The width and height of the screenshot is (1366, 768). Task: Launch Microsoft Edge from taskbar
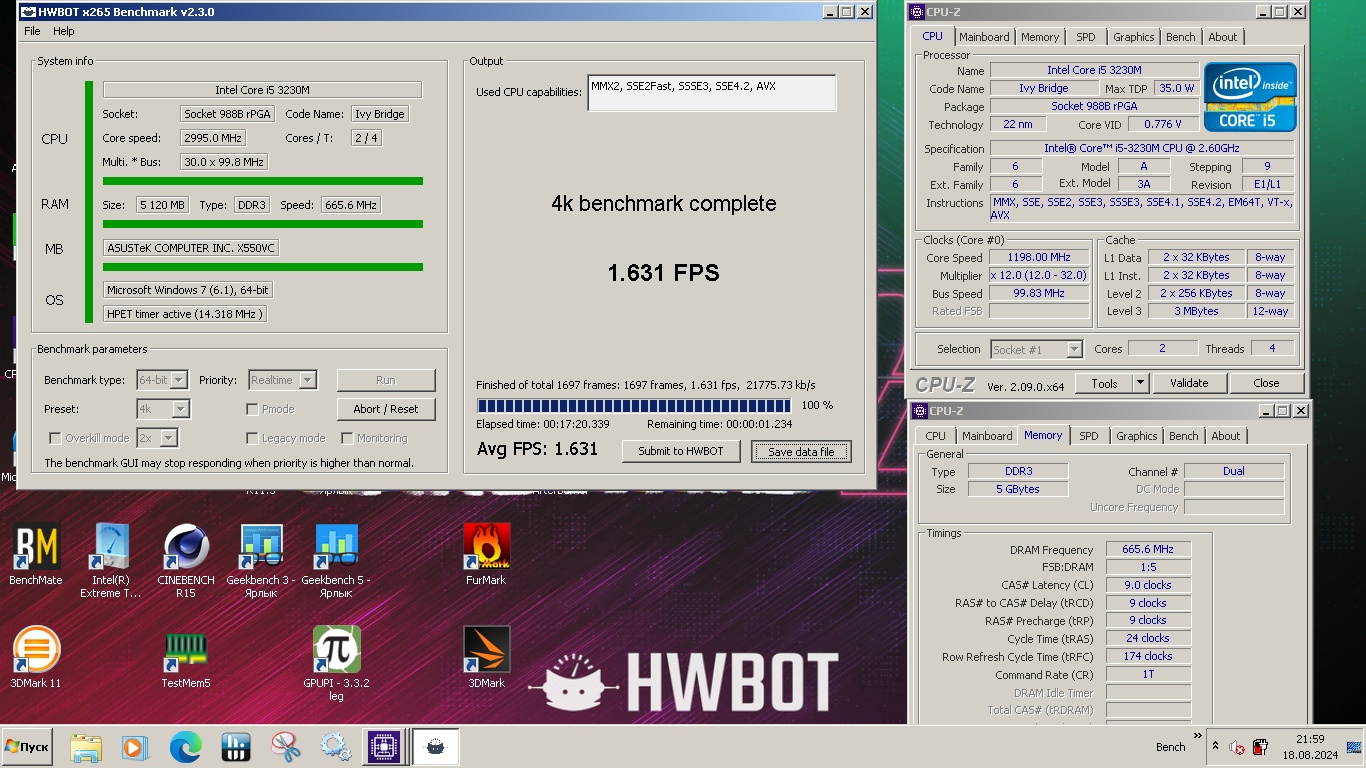[x=185, y=746]
